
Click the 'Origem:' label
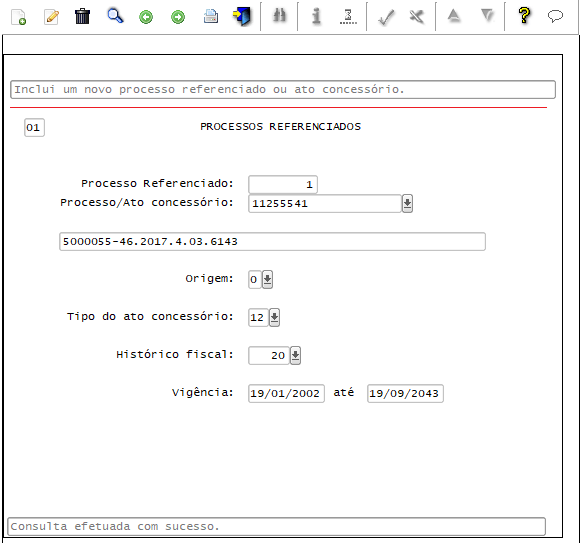209,279
